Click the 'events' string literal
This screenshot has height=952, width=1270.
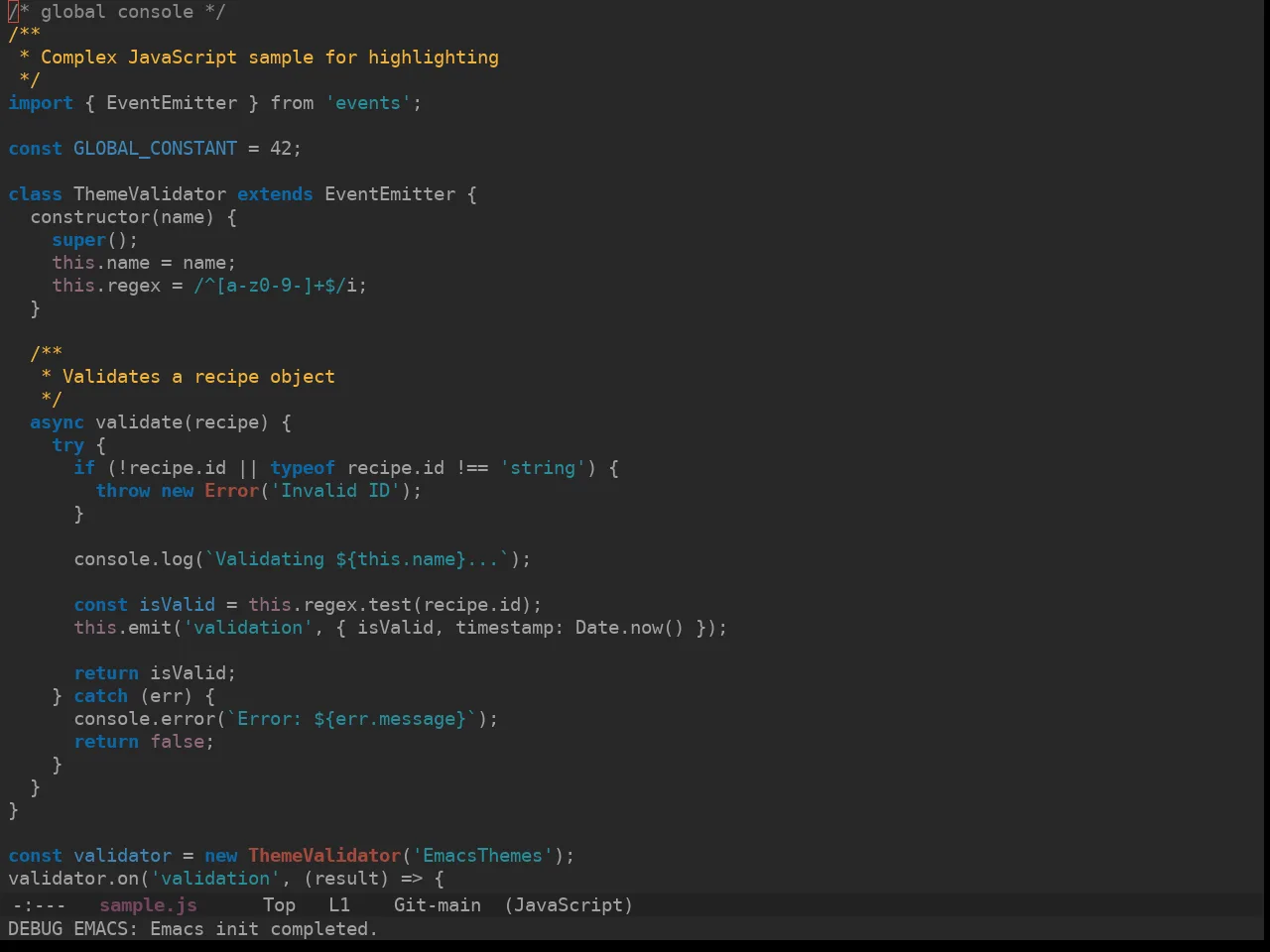(368, 103)
